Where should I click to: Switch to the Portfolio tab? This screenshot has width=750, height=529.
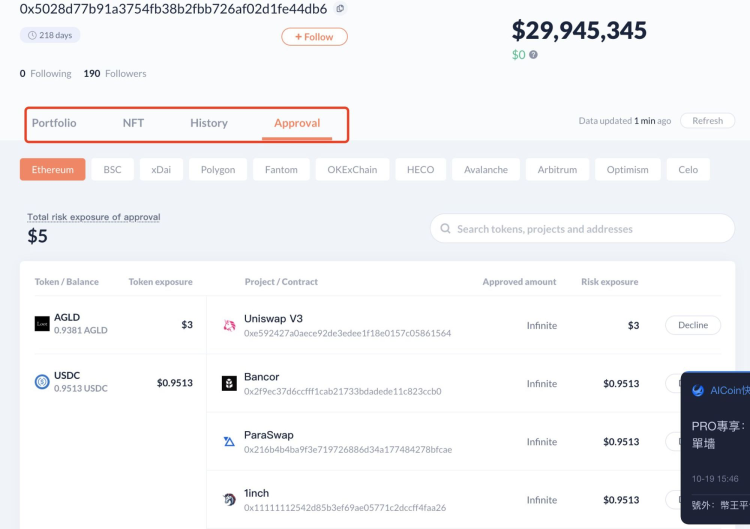tap(54, 123)
